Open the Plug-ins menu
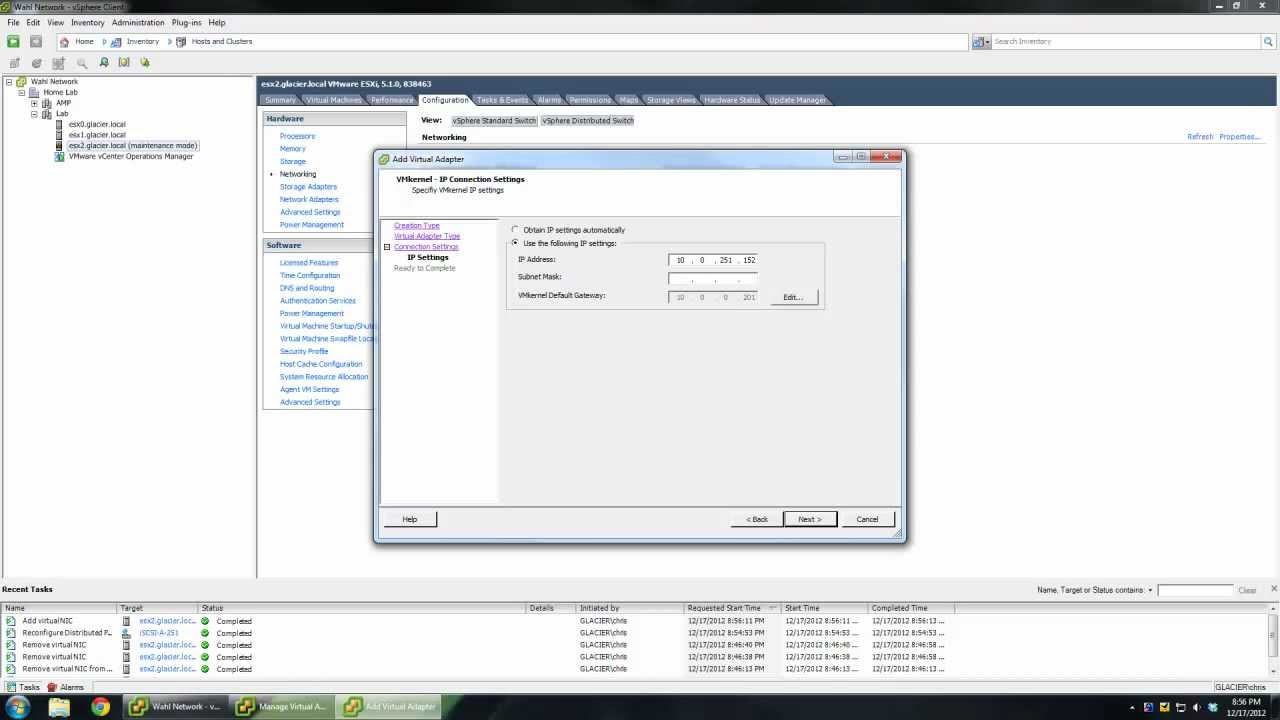The height and width of the screenshot is (720, 1280). [186, 22]
